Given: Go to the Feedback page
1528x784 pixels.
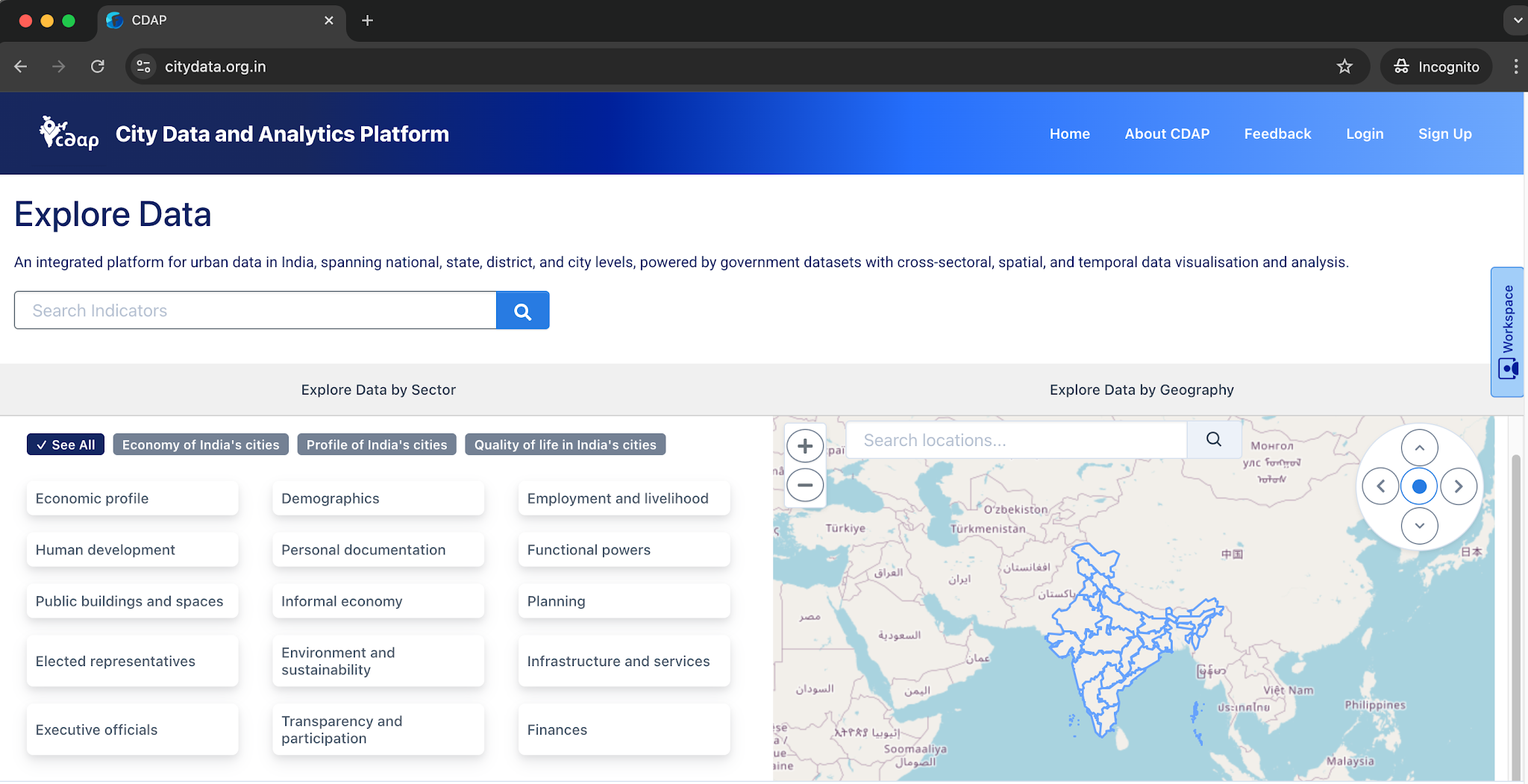Looking at the screenshot, I should (1277, 134).
